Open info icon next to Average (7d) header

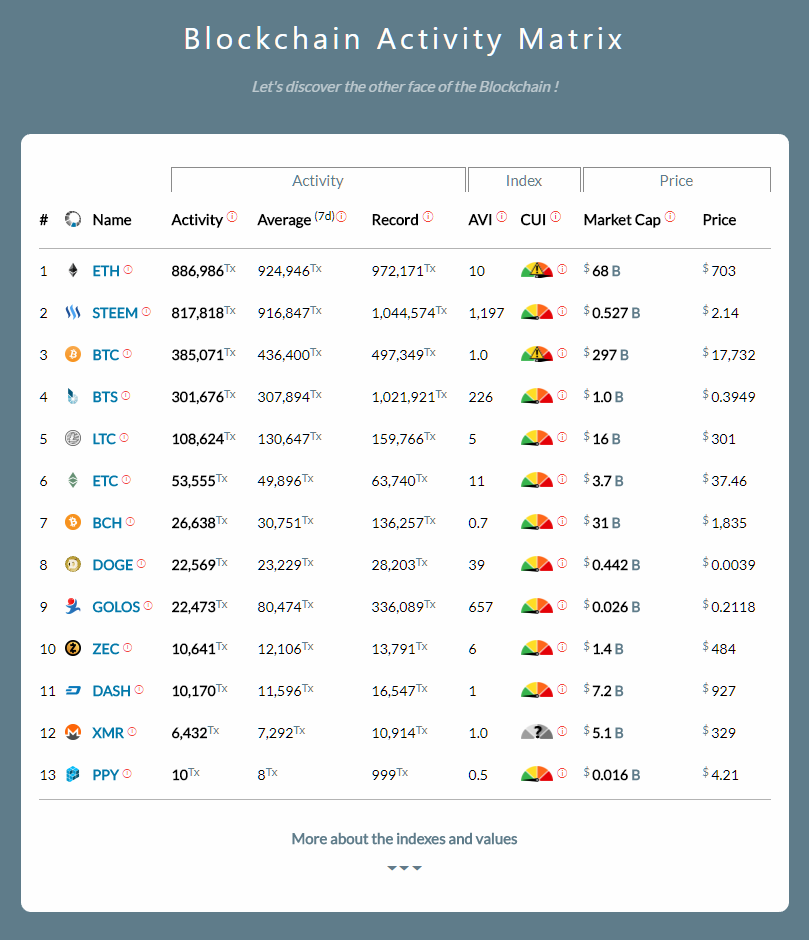click(341, 216)
